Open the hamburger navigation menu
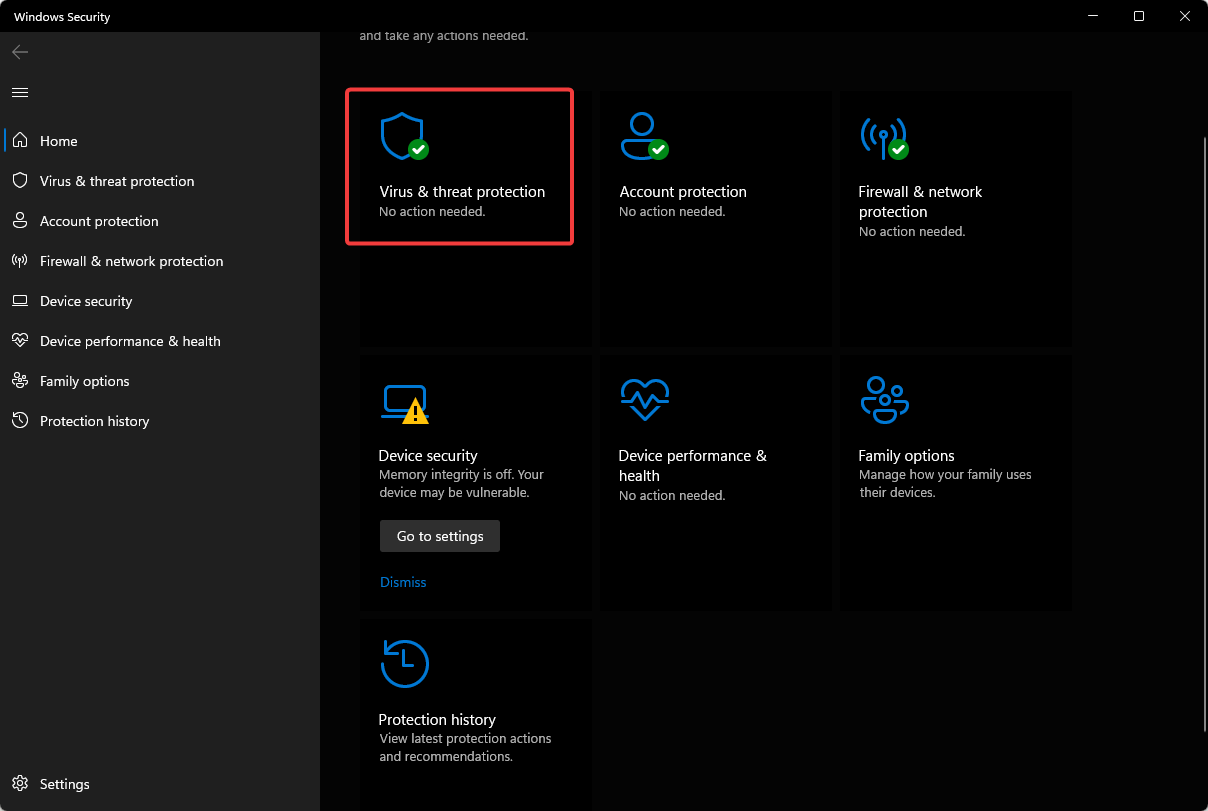Viewport: 1208px width, 811px height. coord(20,92)
